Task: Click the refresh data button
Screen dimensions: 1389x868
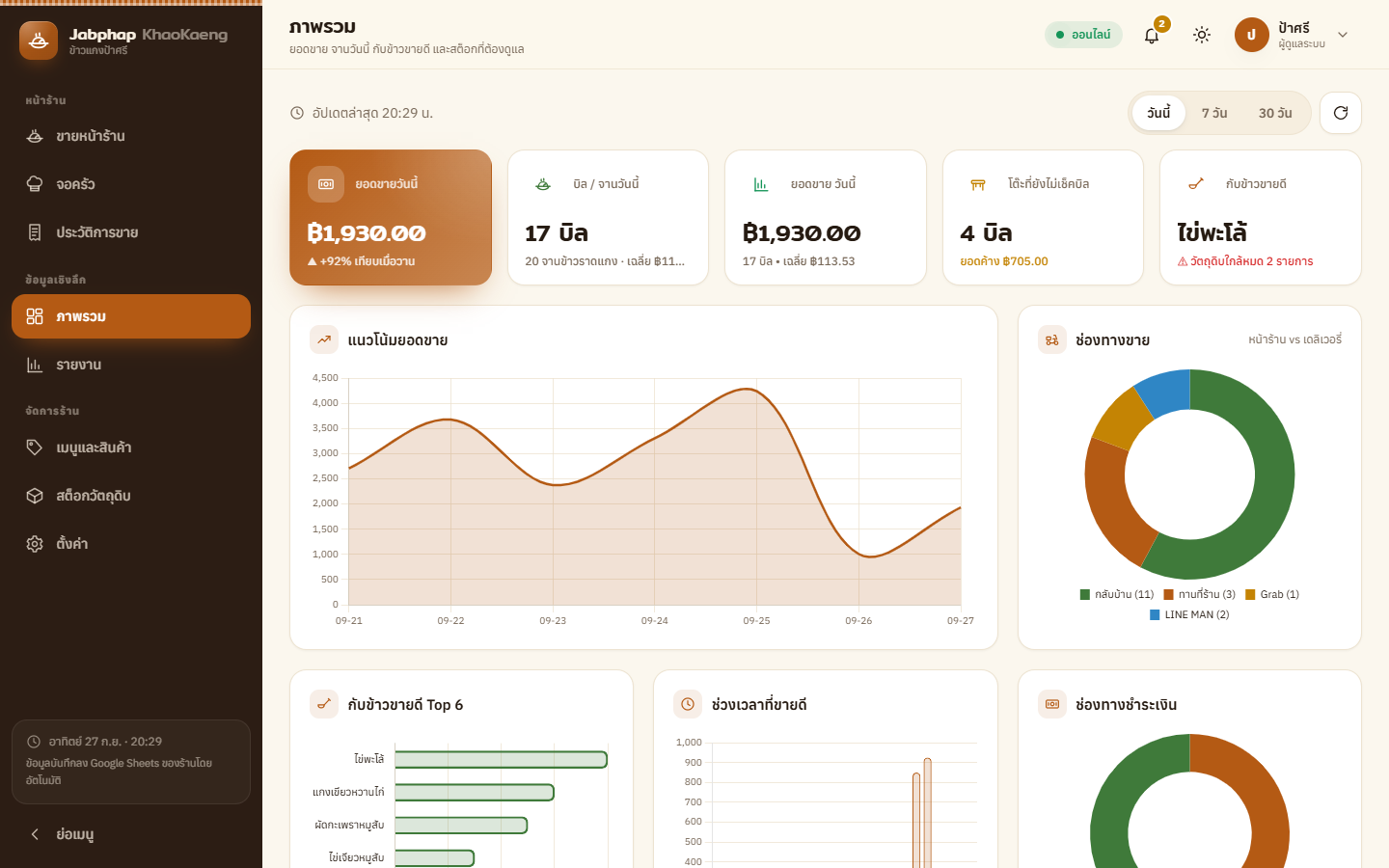Action: click(1341, 113)
